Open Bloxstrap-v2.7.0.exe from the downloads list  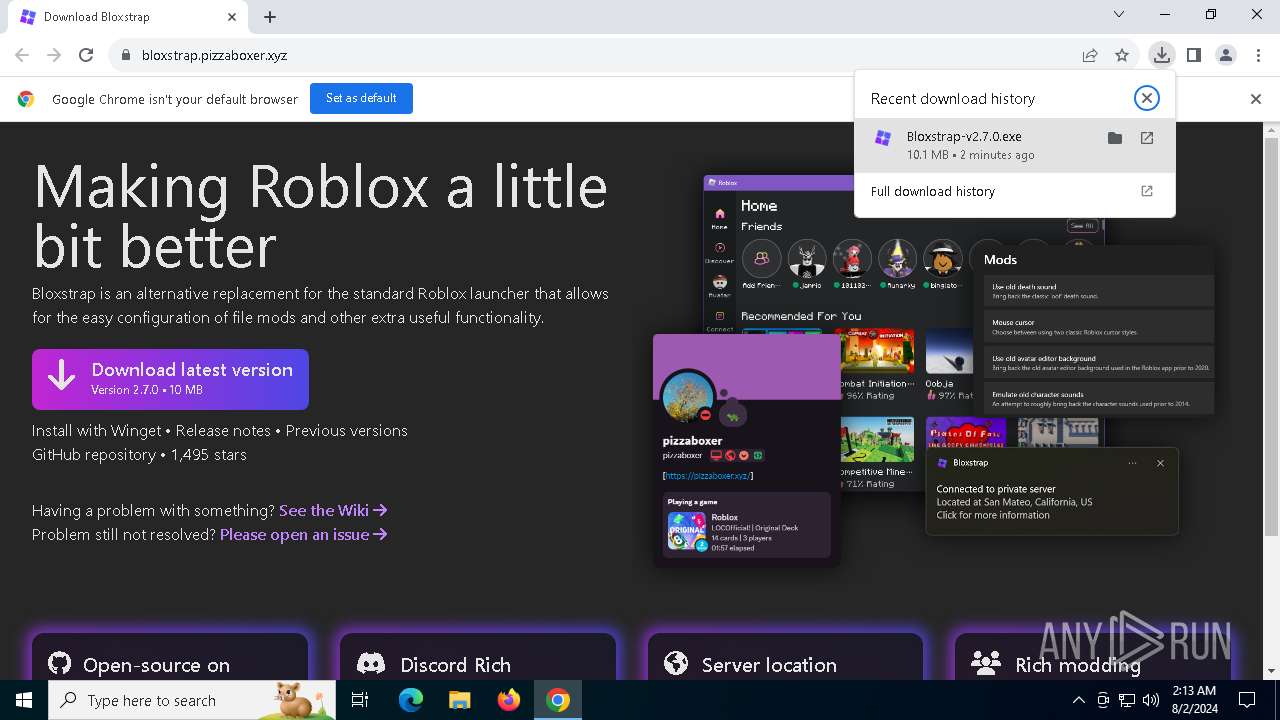[x=1147, y=138]
